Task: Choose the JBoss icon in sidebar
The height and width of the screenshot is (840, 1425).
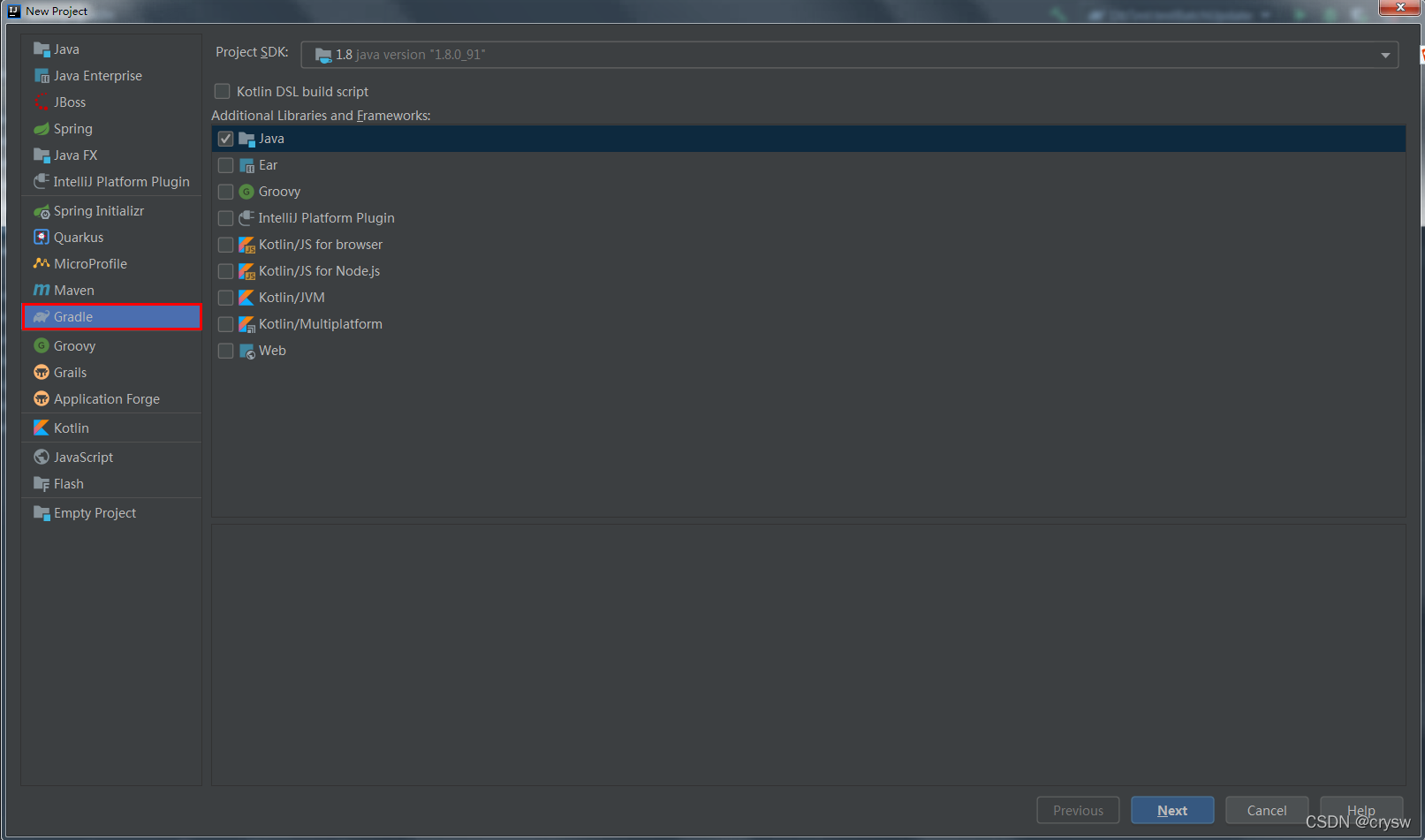Action: point(42,102)
